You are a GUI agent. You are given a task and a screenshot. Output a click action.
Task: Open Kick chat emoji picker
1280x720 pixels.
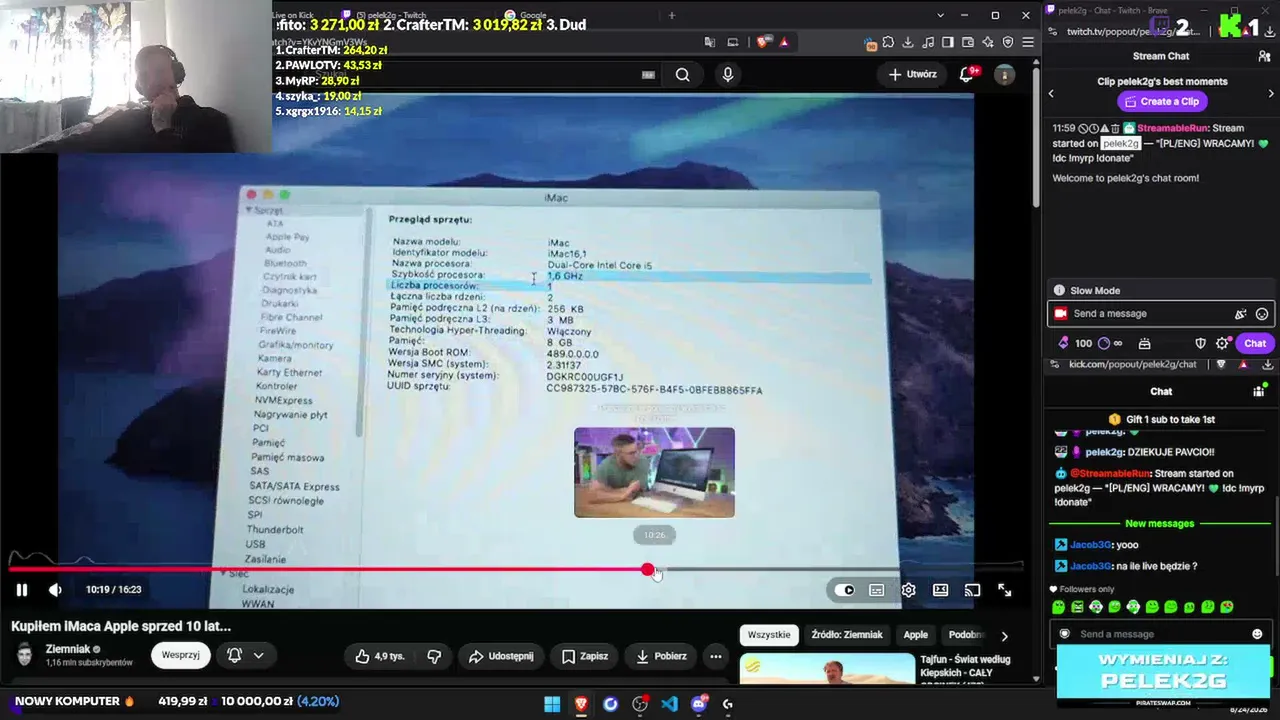tap(1257, 634)
